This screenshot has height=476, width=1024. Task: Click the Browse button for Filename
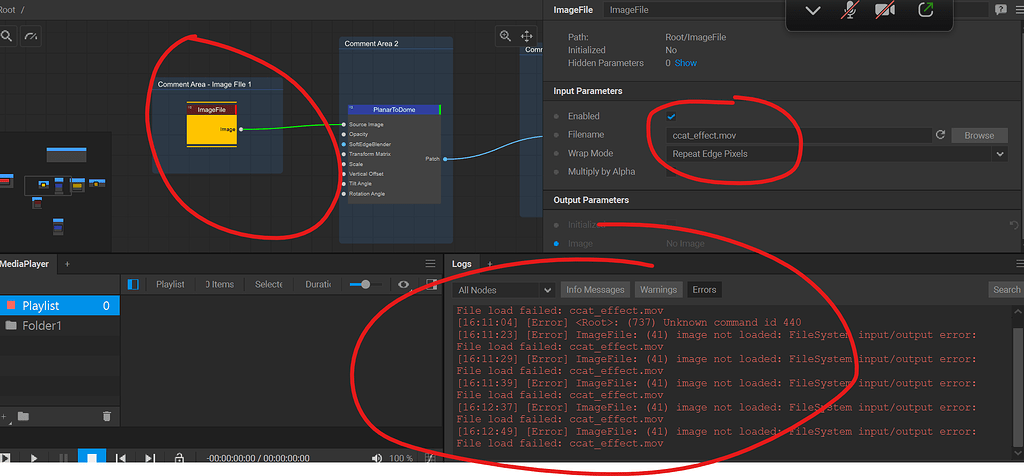[979, 135]
